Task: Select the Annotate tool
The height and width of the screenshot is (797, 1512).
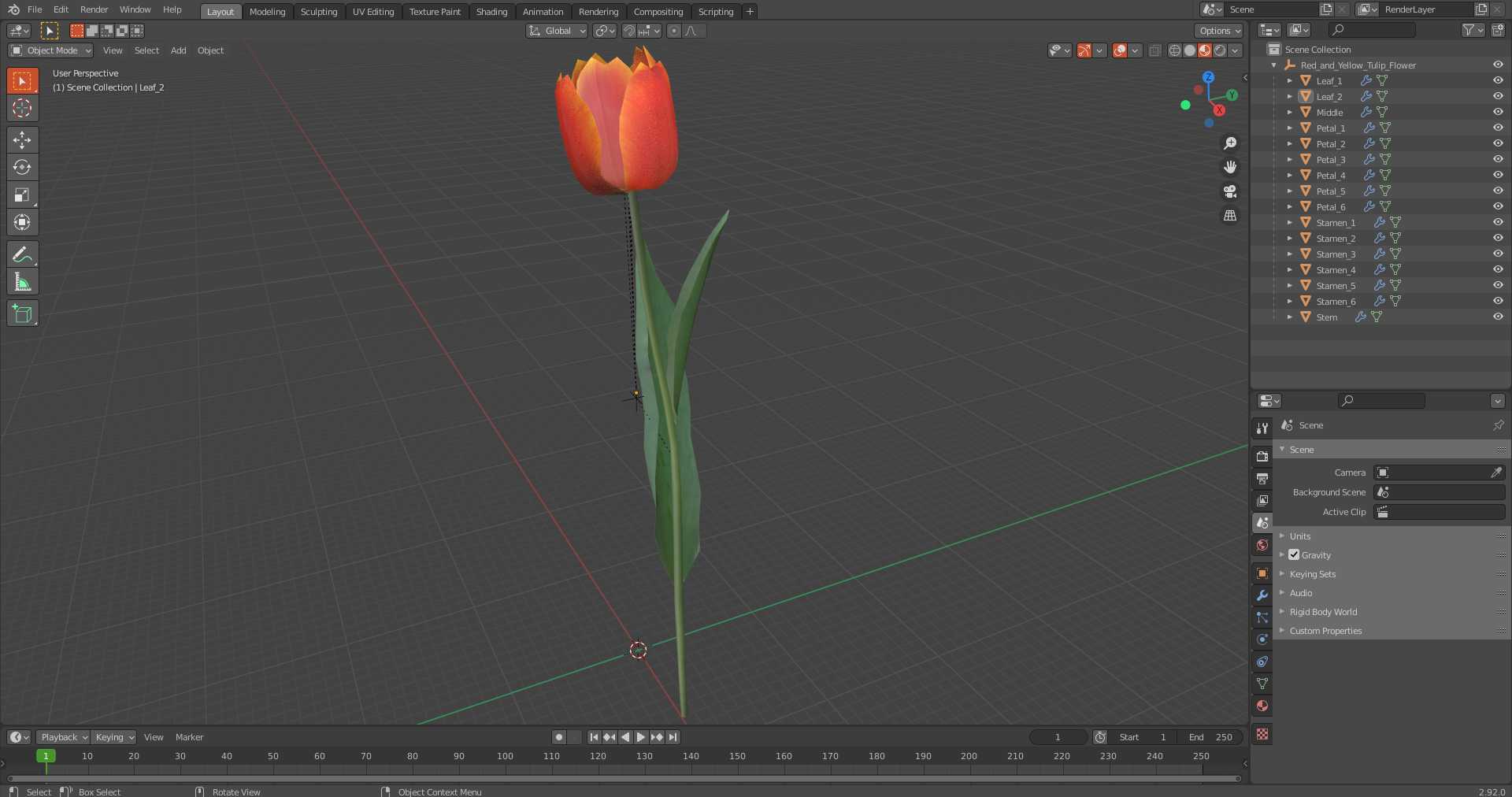Action: tap(22, 254)
